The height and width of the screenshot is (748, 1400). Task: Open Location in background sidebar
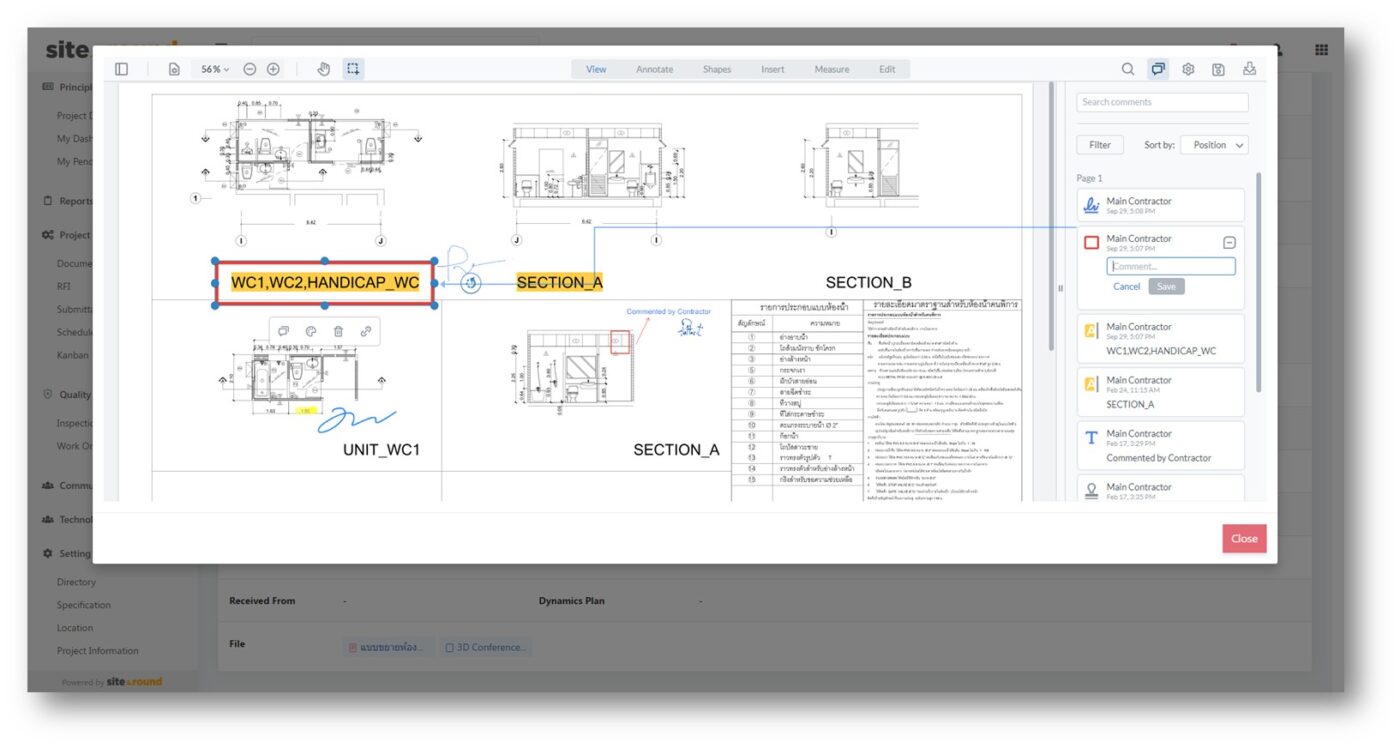point(75,628)
